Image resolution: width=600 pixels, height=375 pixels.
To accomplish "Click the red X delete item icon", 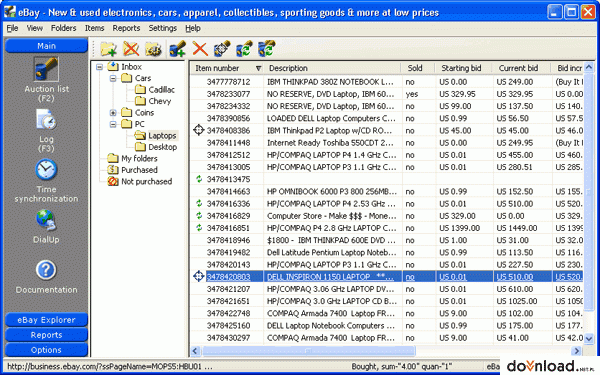I will tap(200, 49).
